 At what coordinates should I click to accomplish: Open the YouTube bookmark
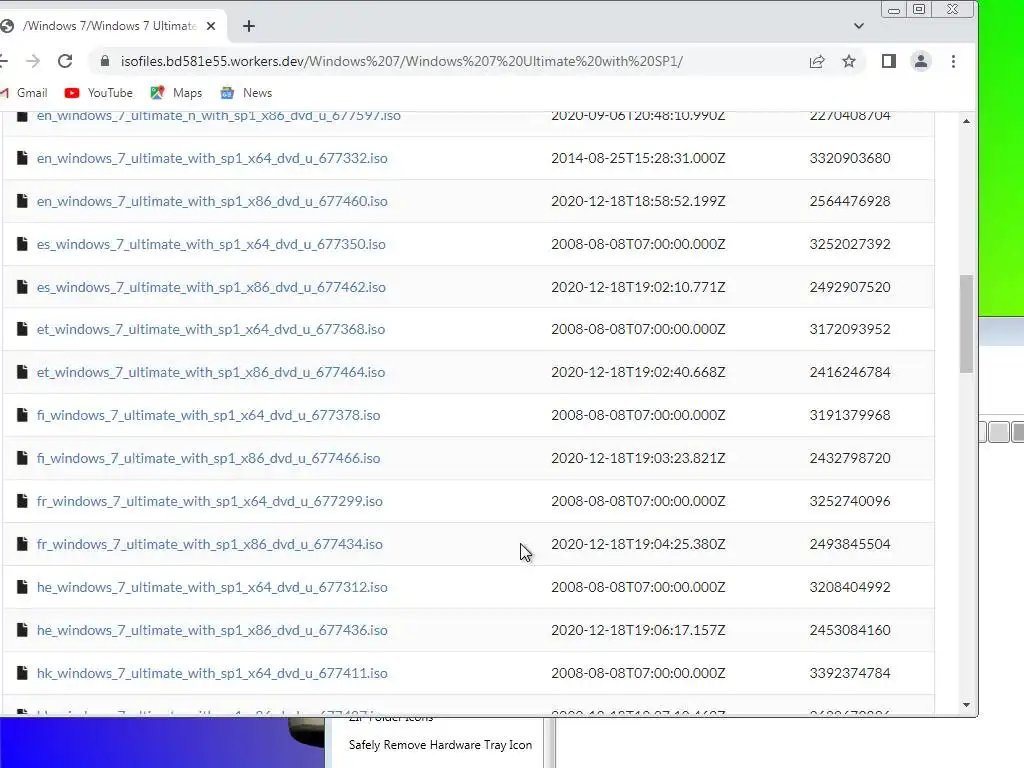(x=99, y=93)
